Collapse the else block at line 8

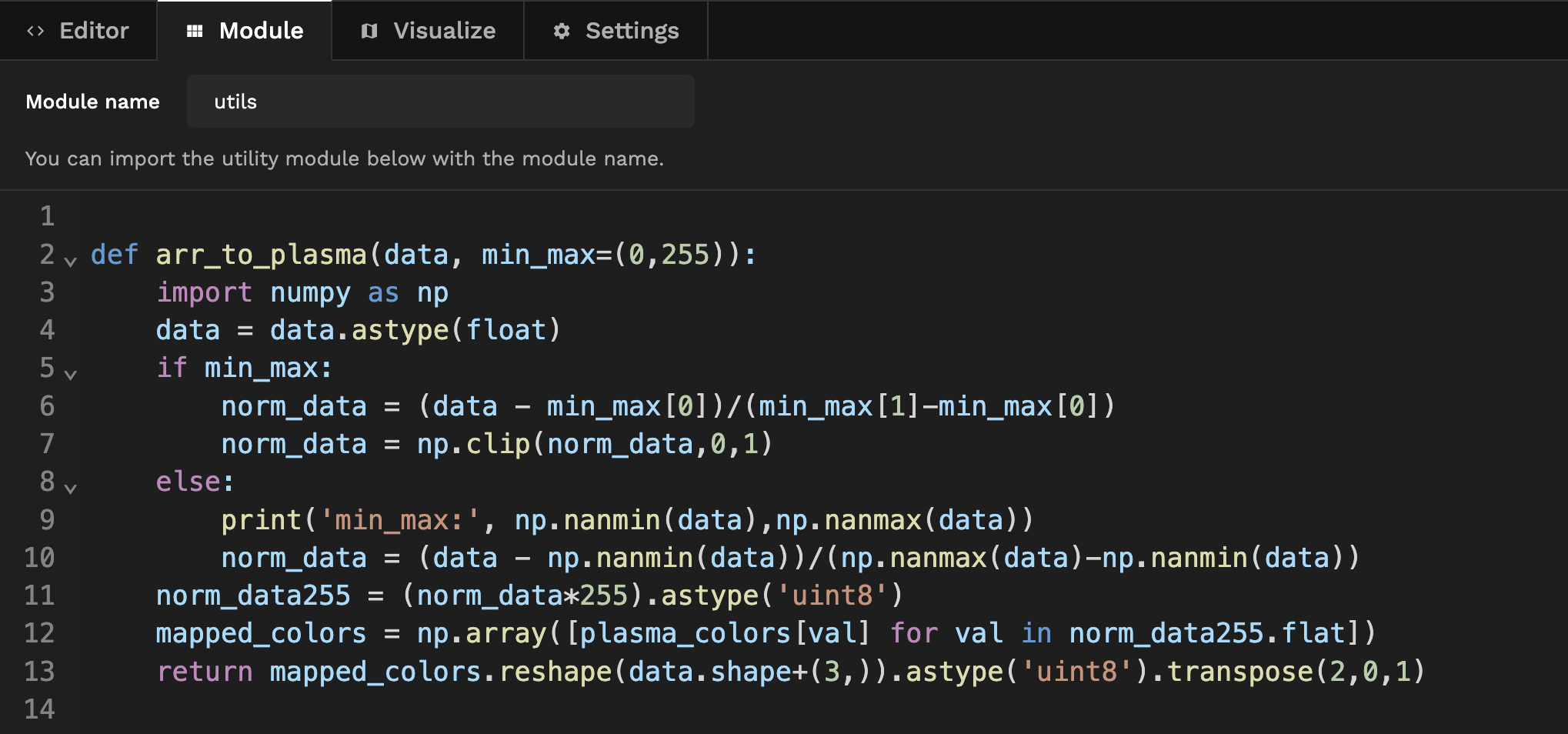71,489
